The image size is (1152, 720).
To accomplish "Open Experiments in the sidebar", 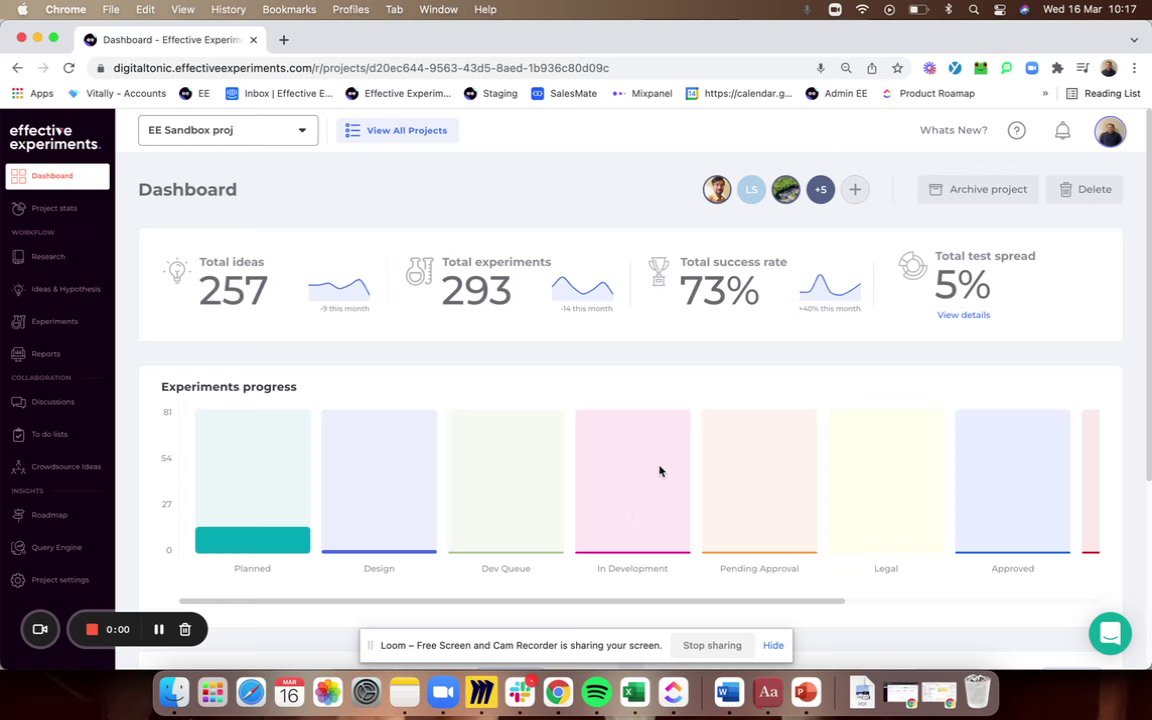I will coord(54,322).
